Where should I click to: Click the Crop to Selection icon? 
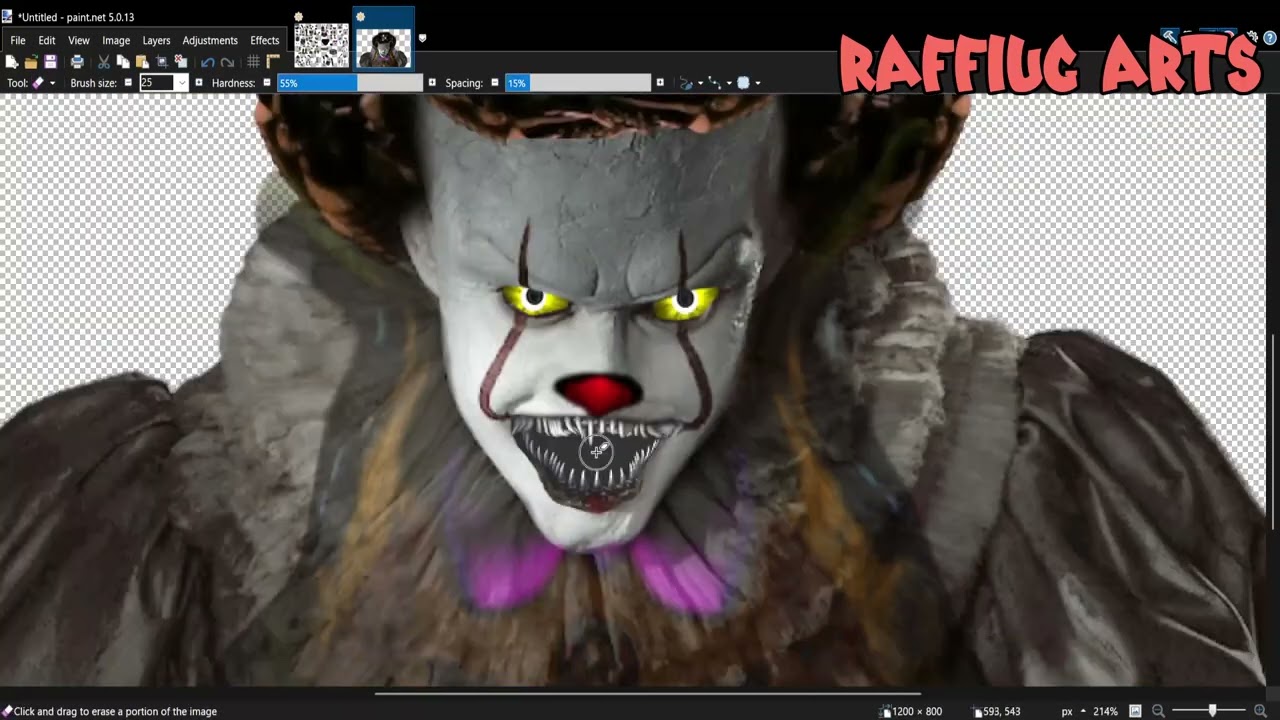(x=162, y=62)
